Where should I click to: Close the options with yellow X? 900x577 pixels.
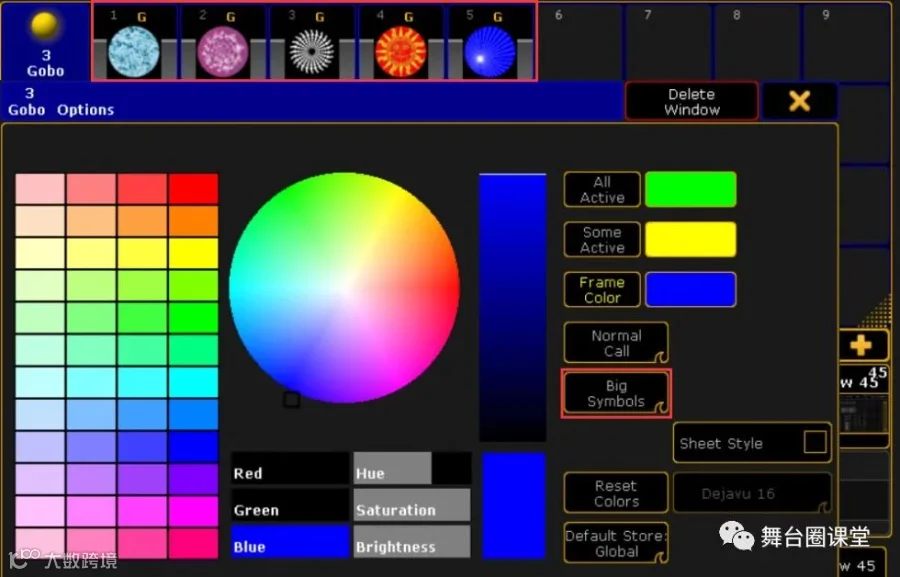point(800,101)
